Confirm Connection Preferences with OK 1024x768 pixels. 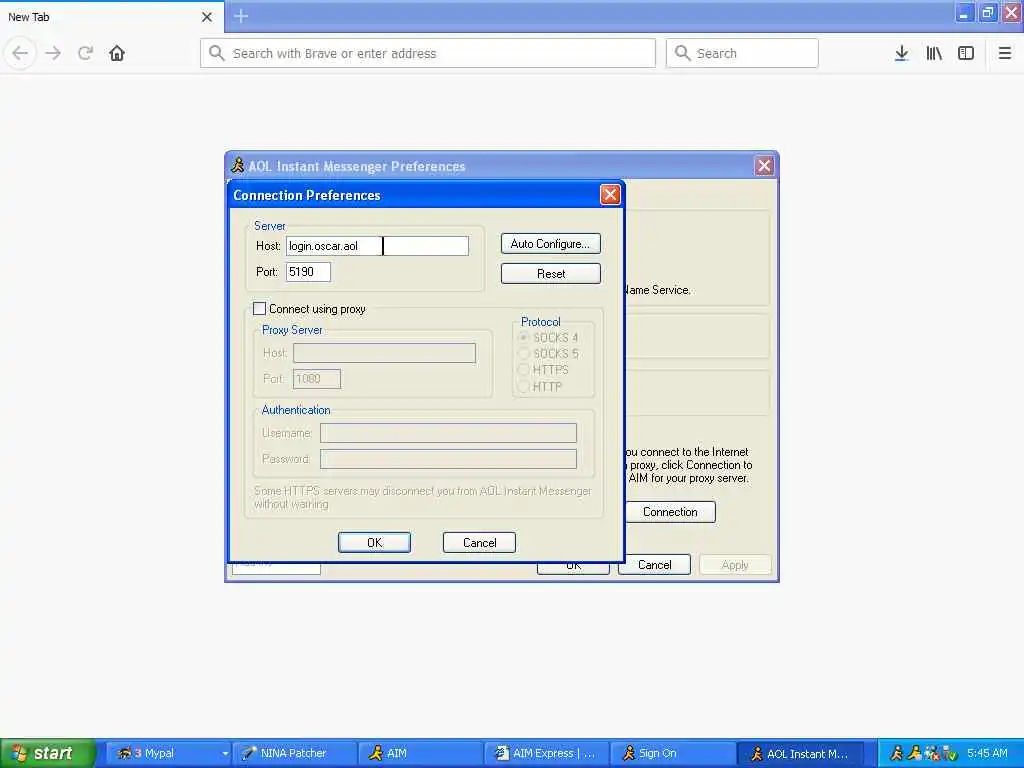[374, 543]
